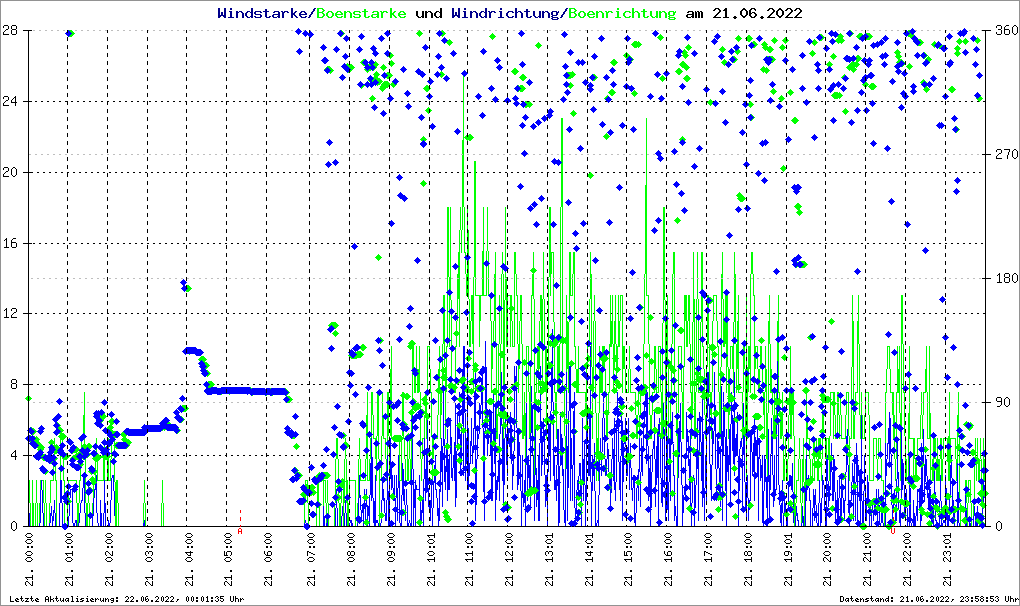Click wind speed axis value 24

coord(9,101)
